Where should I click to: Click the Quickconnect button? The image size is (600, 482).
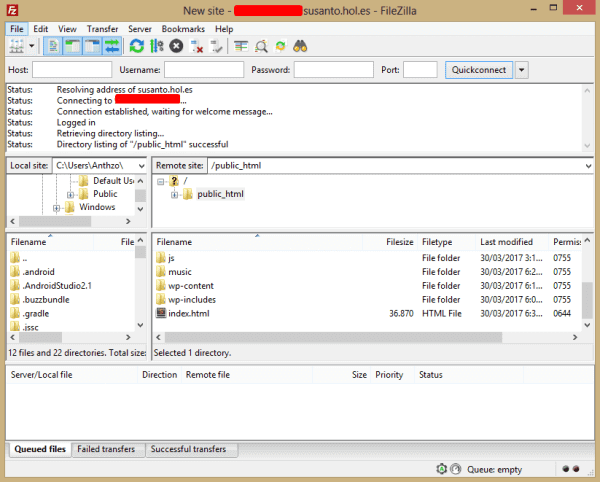point(479,70)
